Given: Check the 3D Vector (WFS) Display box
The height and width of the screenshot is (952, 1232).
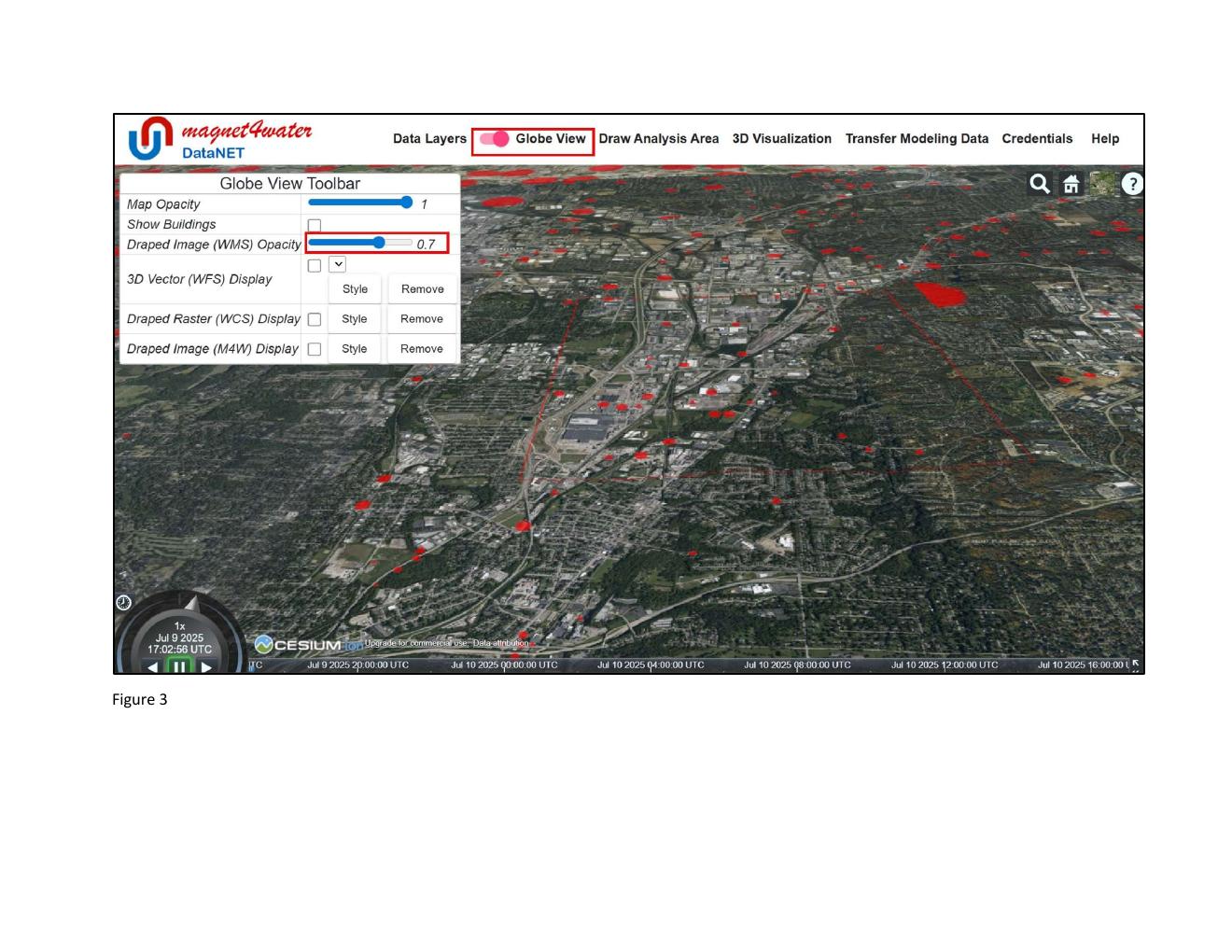Looking at the screenshot, I should [315, 266].
